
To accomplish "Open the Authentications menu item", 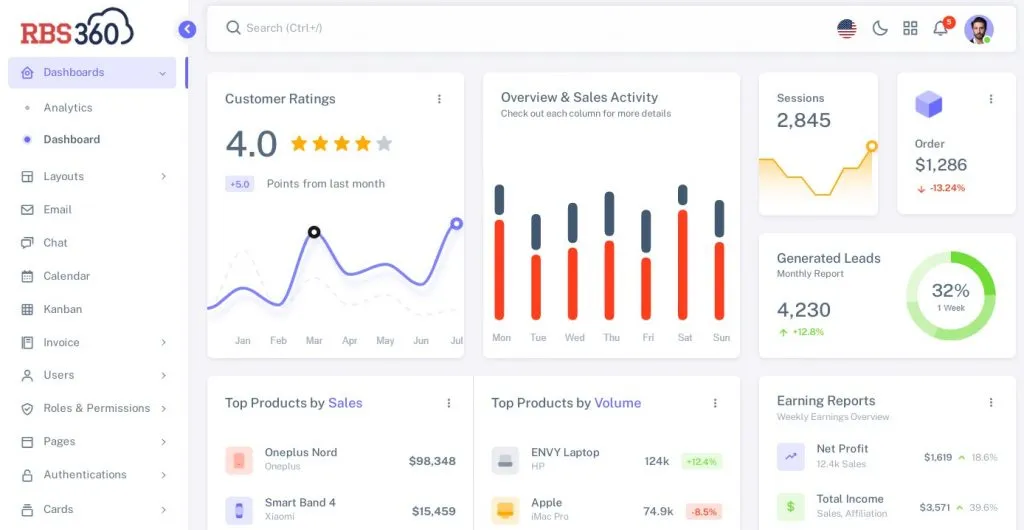I will click(x=84, y=475).
